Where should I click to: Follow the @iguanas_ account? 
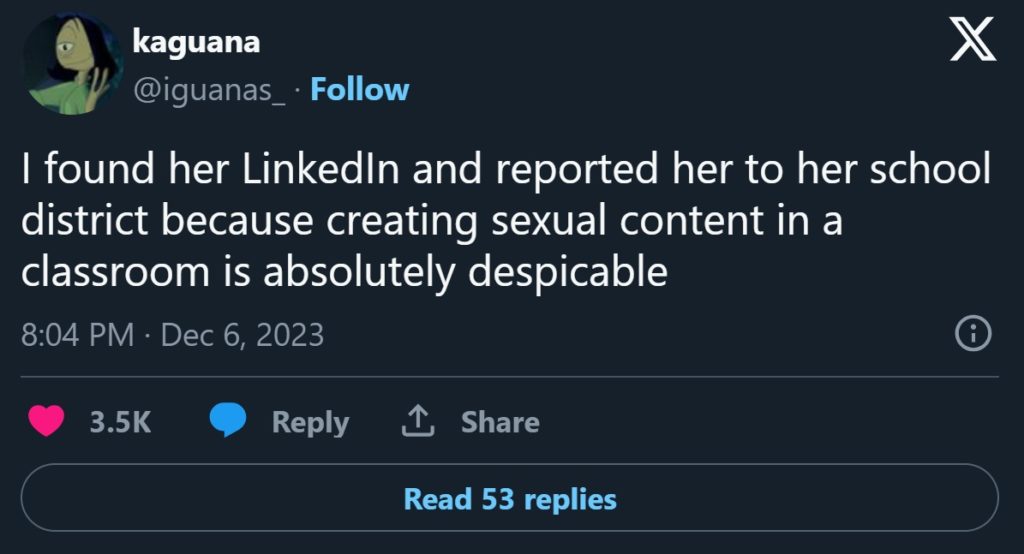359,90
